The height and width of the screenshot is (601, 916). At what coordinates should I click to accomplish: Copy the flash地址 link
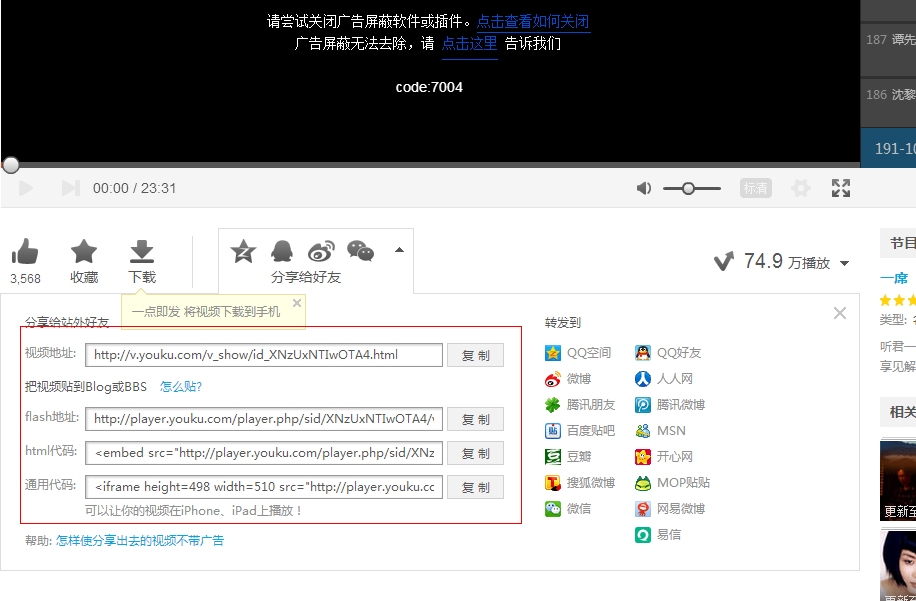(x=476, y=419)
